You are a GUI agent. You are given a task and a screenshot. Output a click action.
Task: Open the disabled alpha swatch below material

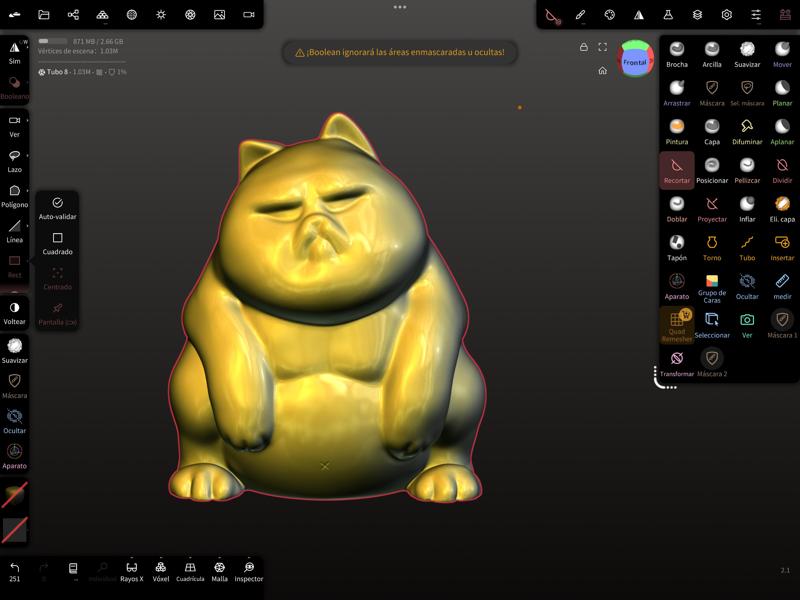pyautogui.click(x=14, y=530)
